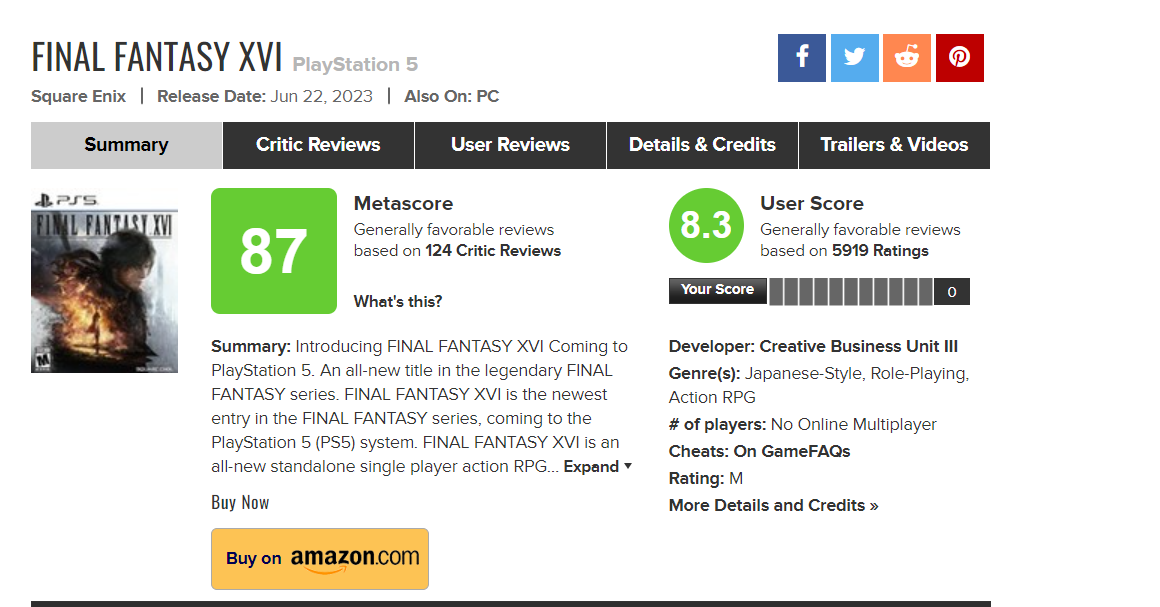Click the What's this? link
Viewport: 1160px width, 607px height.
[x=398, y=301]
